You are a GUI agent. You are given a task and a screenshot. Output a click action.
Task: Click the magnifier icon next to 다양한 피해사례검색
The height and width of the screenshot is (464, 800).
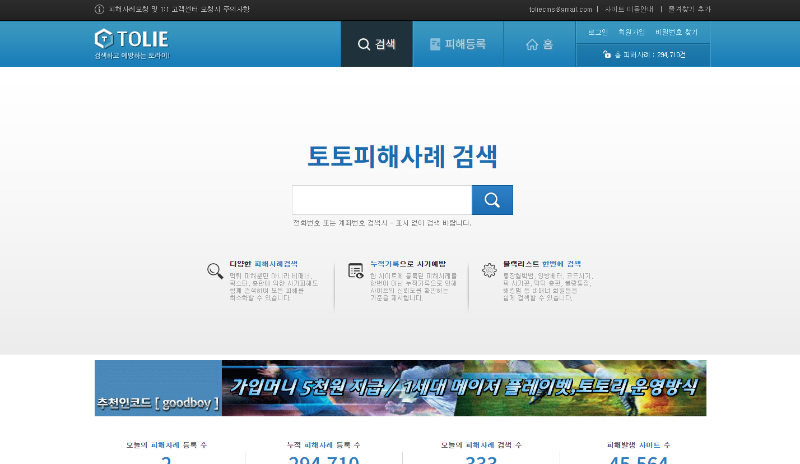point(215,270)
